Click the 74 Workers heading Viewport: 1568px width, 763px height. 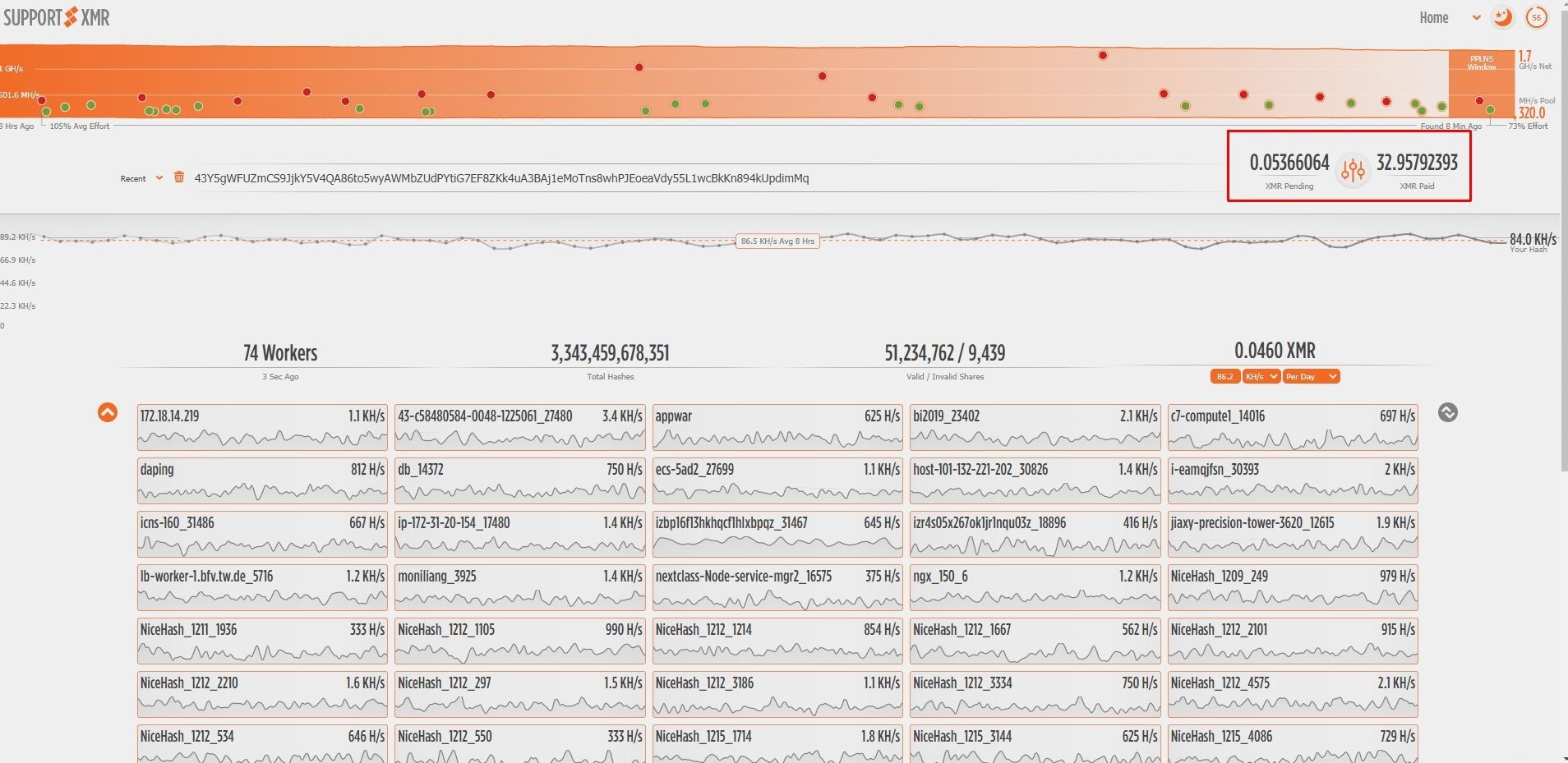[280, 353]
